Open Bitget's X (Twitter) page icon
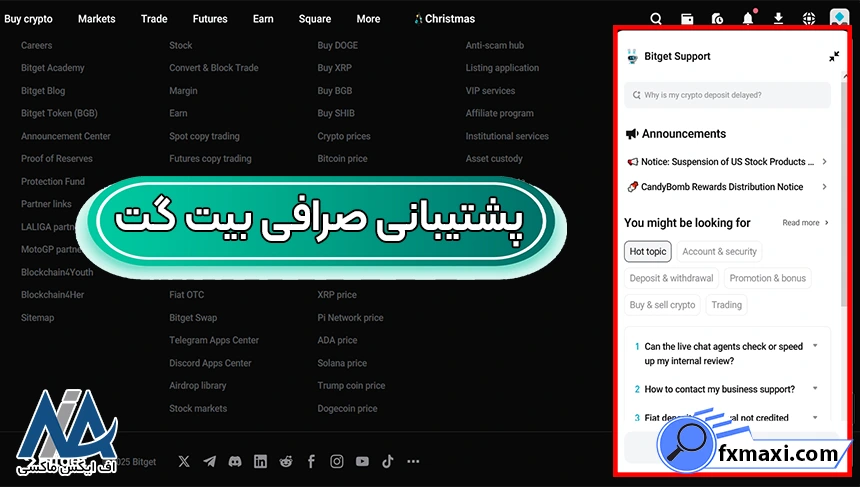 click(184, 461)
